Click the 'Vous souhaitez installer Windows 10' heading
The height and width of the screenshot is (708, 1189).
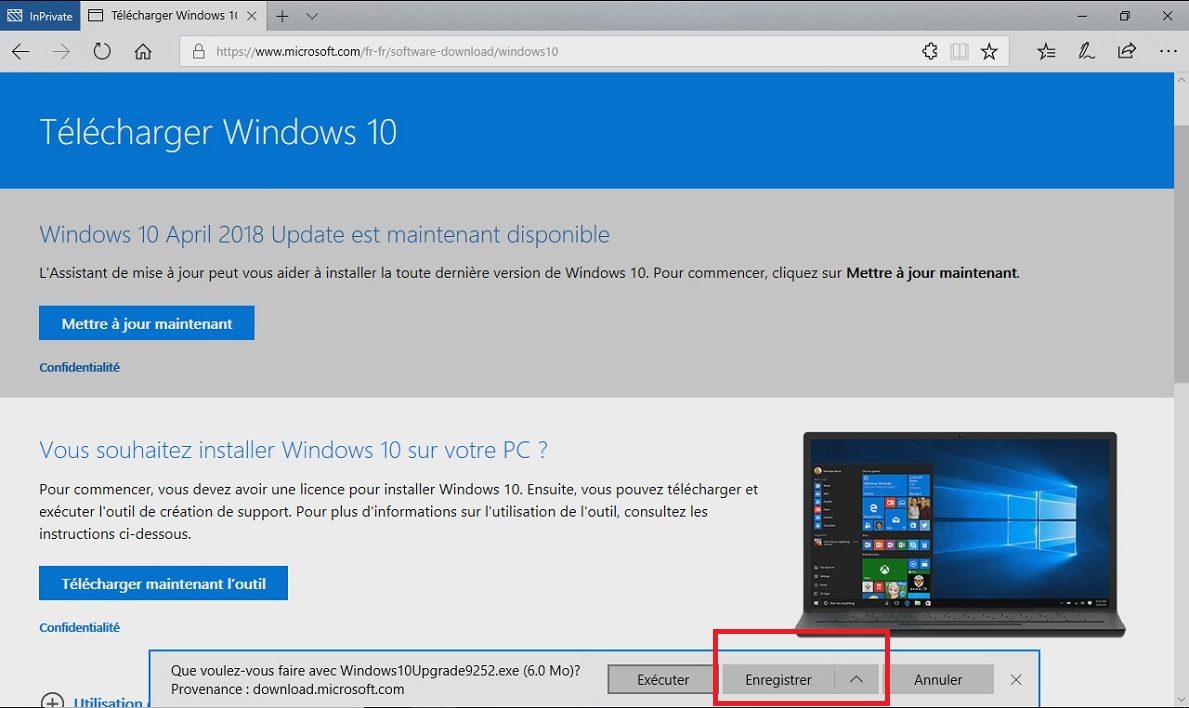point(293,450)
